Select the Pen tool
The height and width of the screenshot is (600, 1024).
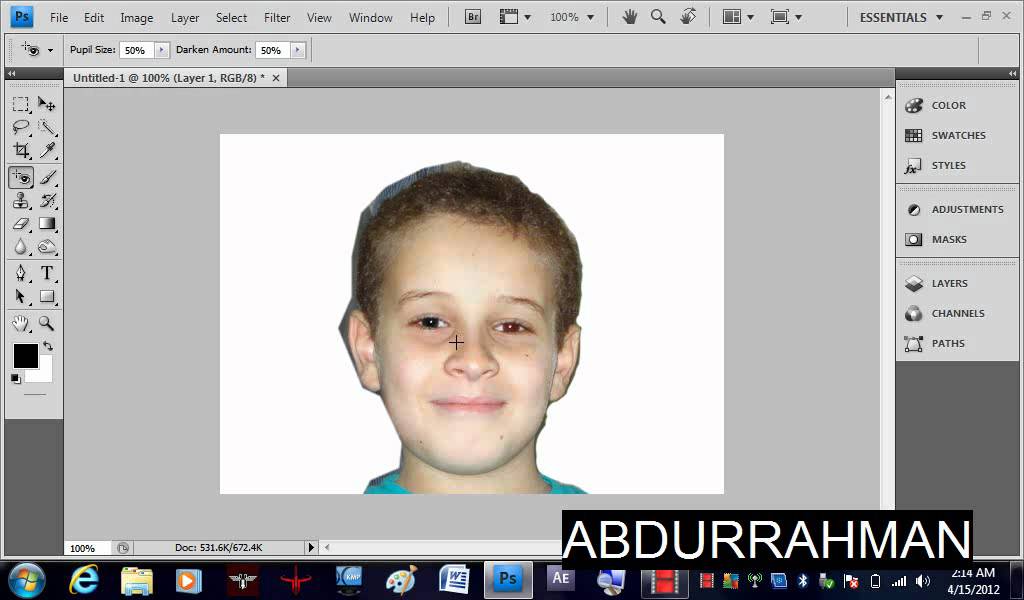point(21,273)
